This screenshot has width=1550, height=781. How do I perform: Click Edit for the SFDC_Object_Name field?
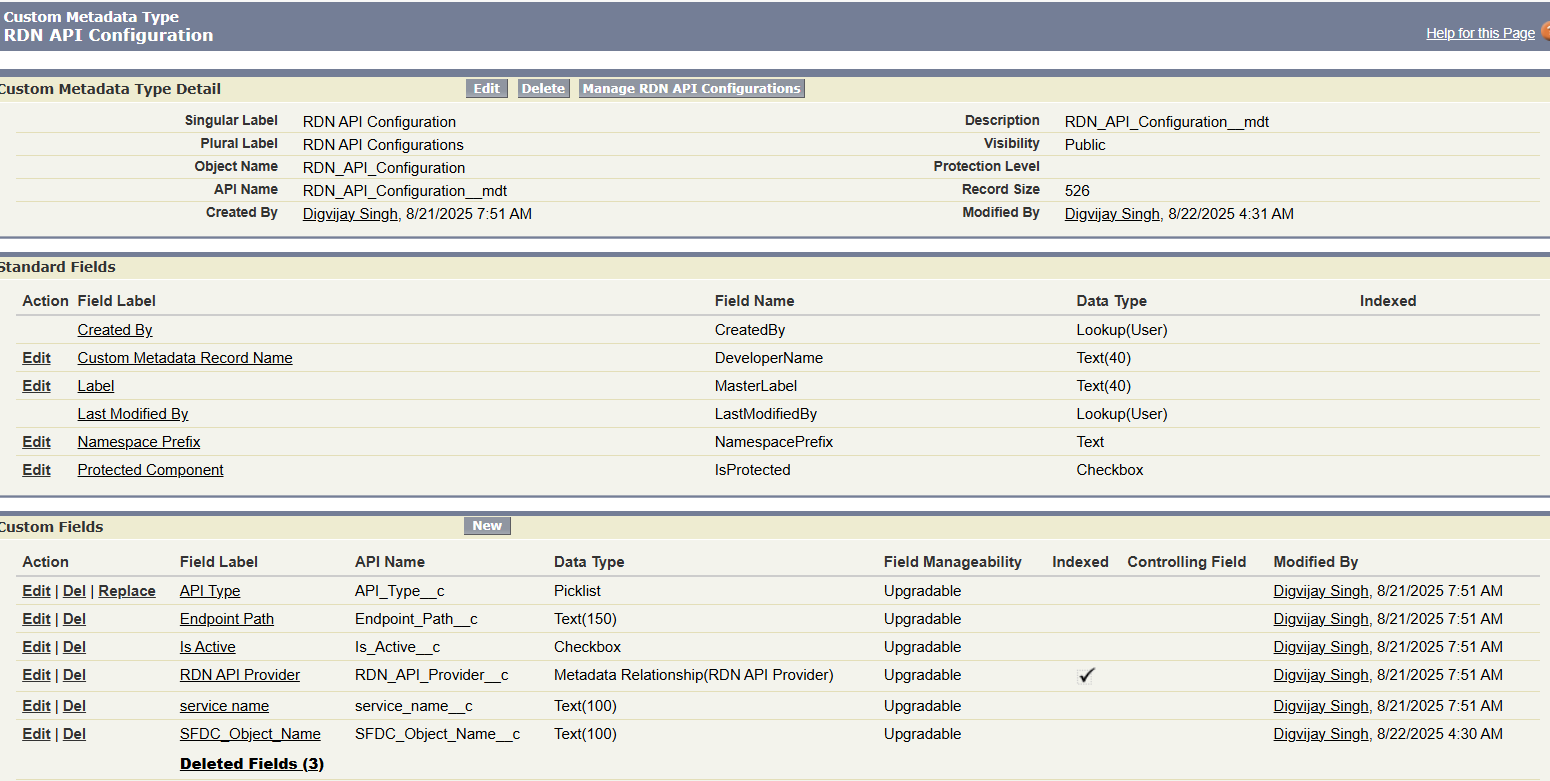(36, 734)
